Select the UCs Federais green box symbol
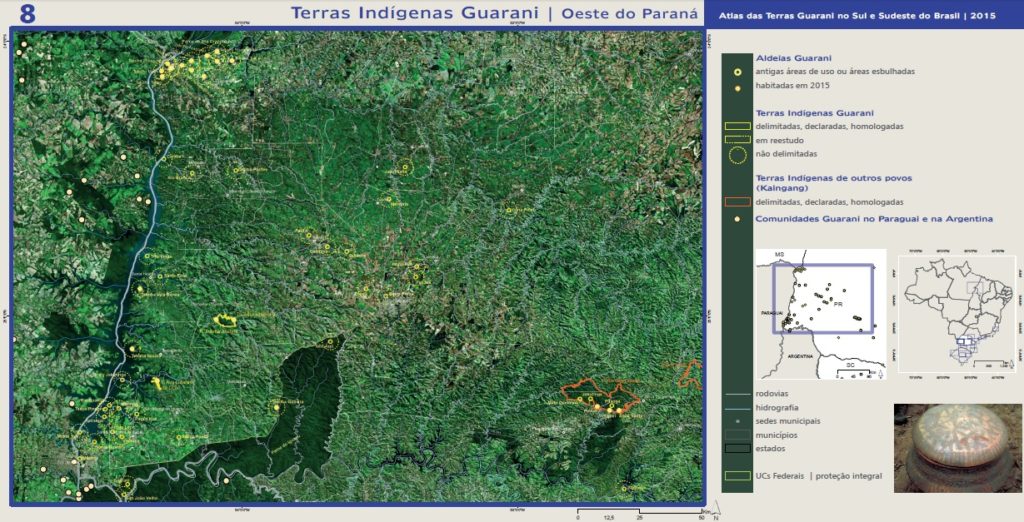 (737, 476)
